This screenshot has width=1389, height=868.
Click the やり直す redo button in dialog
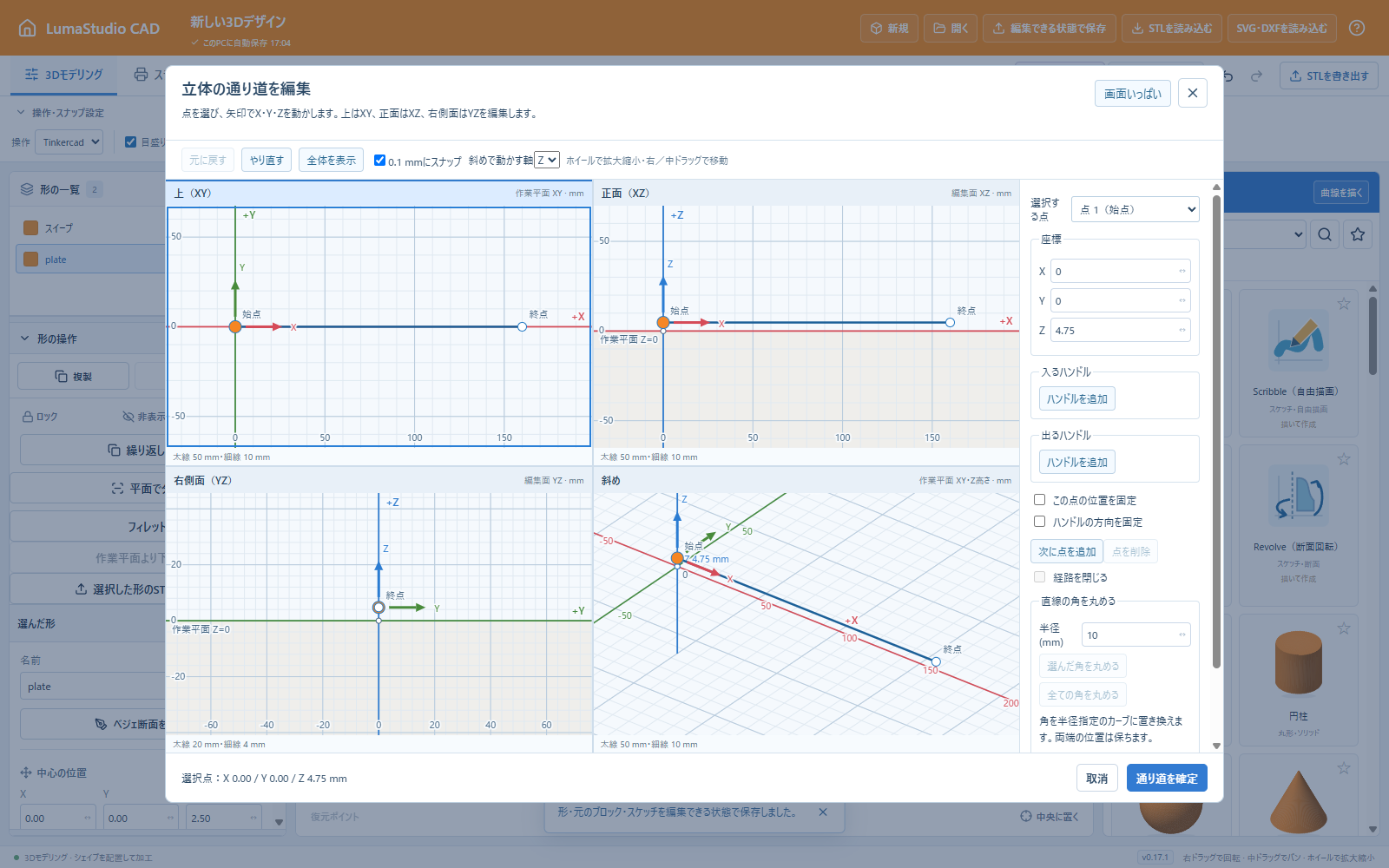coord(267,160)
